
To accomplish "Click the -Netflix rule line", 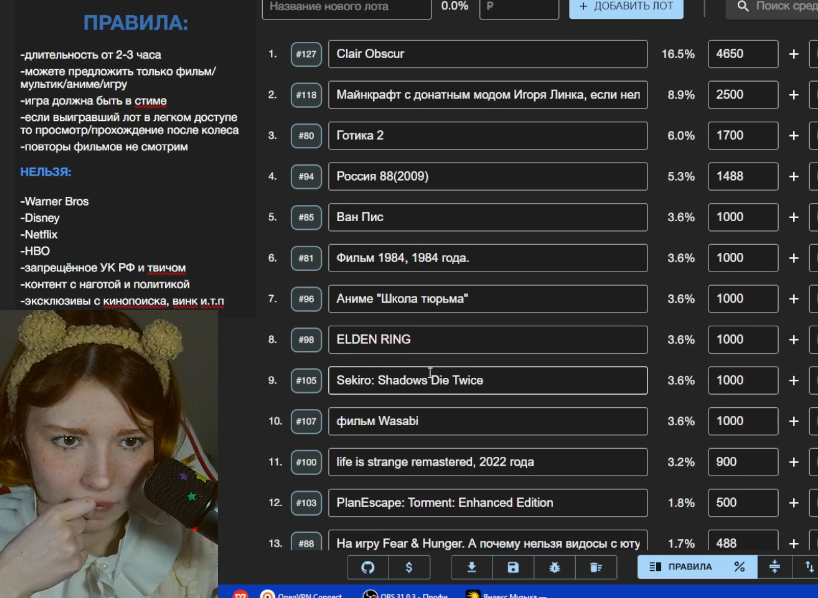I will (39, 235).
